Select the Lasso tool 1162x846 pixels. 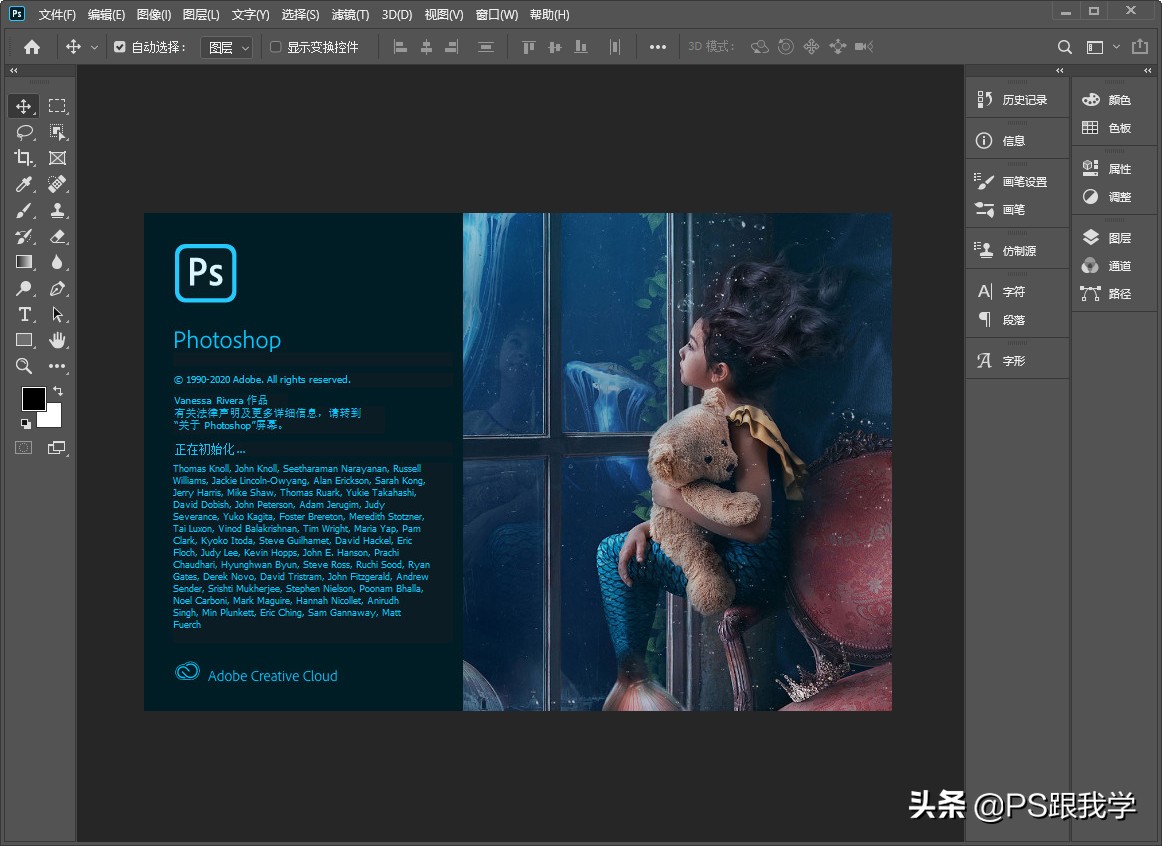tap(22, 131)
